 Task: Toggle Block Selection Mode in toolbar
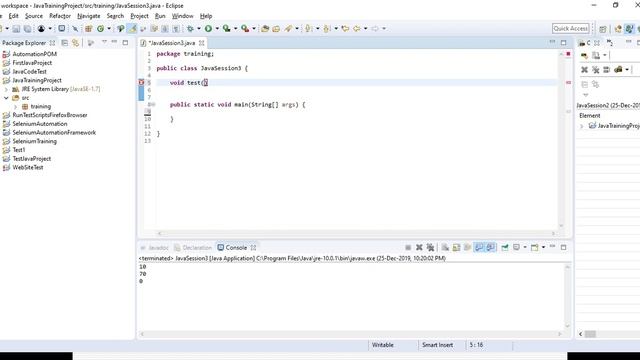tap(165, 29)
